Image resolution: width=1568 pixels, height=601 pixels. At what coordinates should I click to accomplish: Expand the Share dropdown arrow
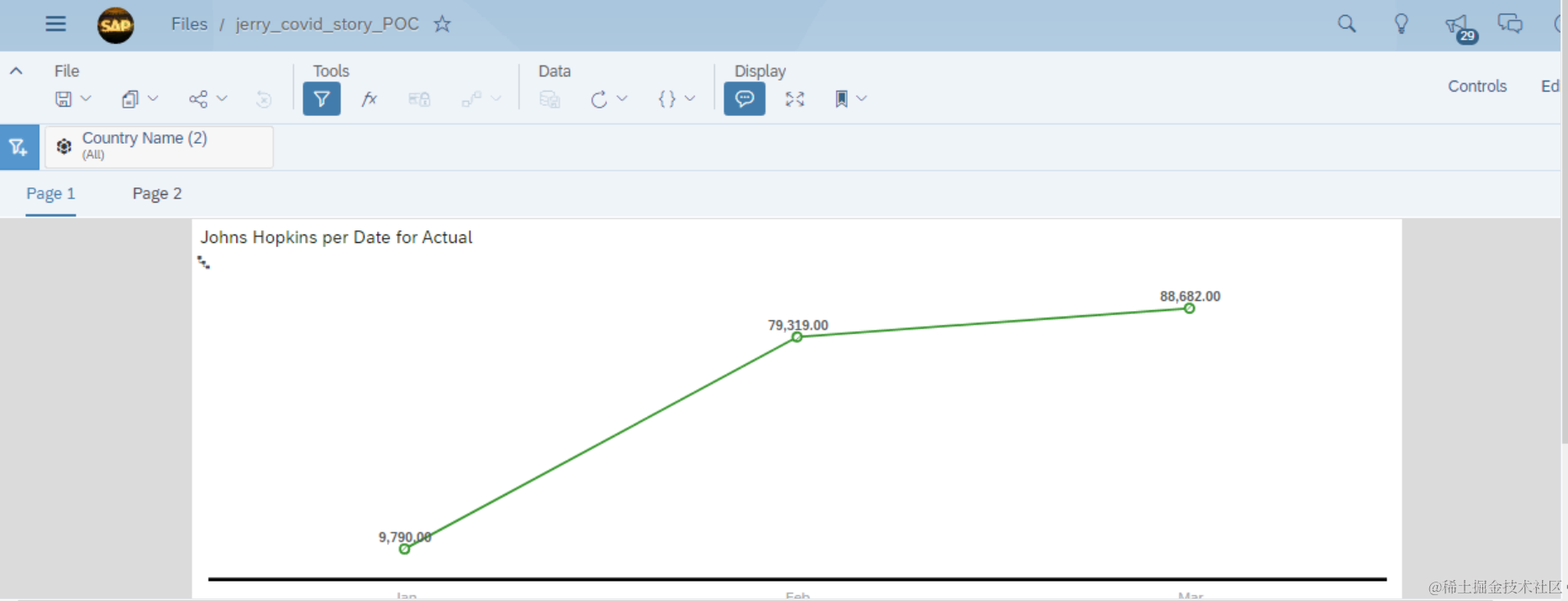tap(222, 98)
